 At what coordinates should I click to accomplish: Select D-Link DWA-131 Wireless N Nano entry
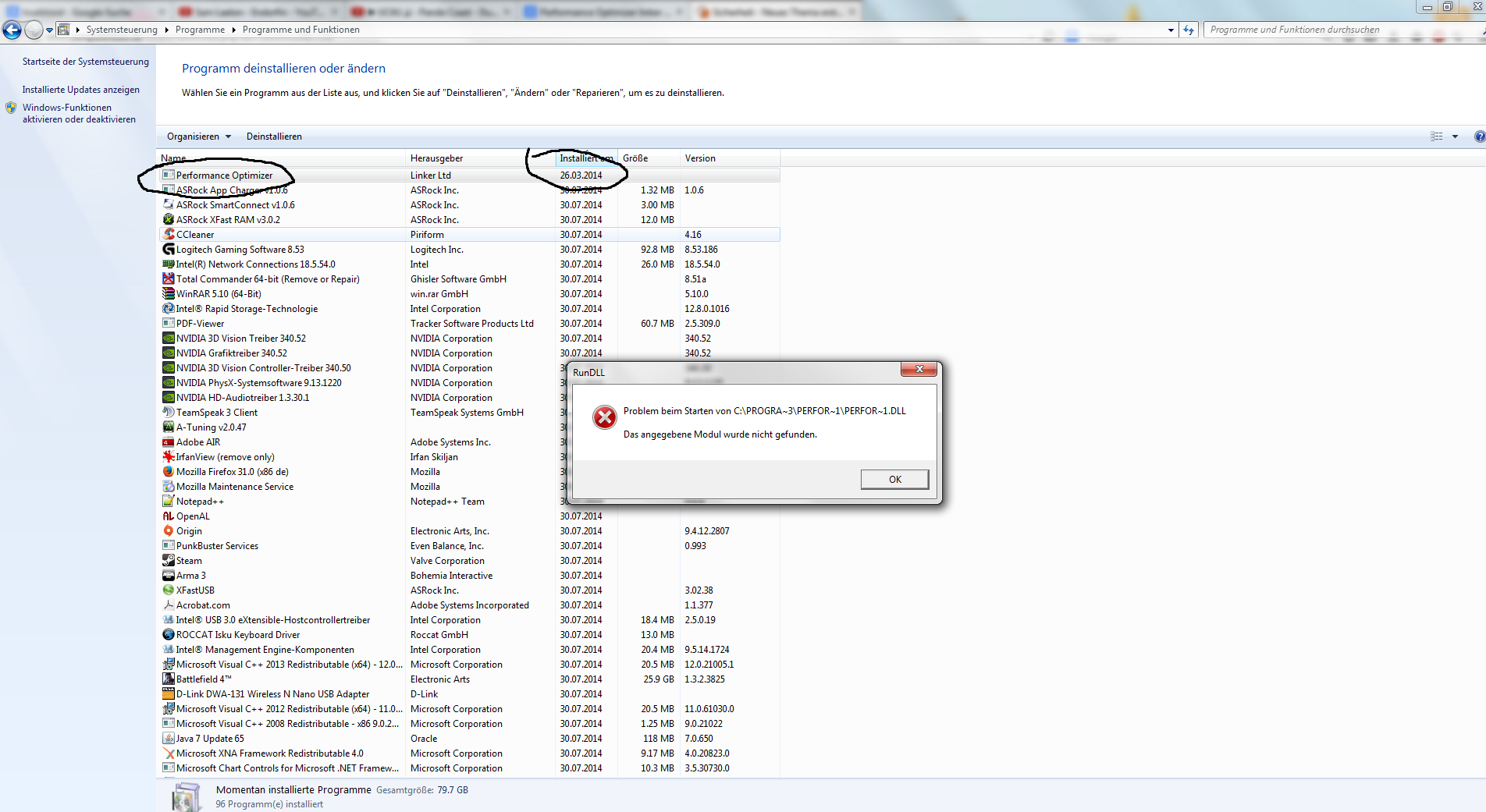pyautogui.click(x=469, y=694)
